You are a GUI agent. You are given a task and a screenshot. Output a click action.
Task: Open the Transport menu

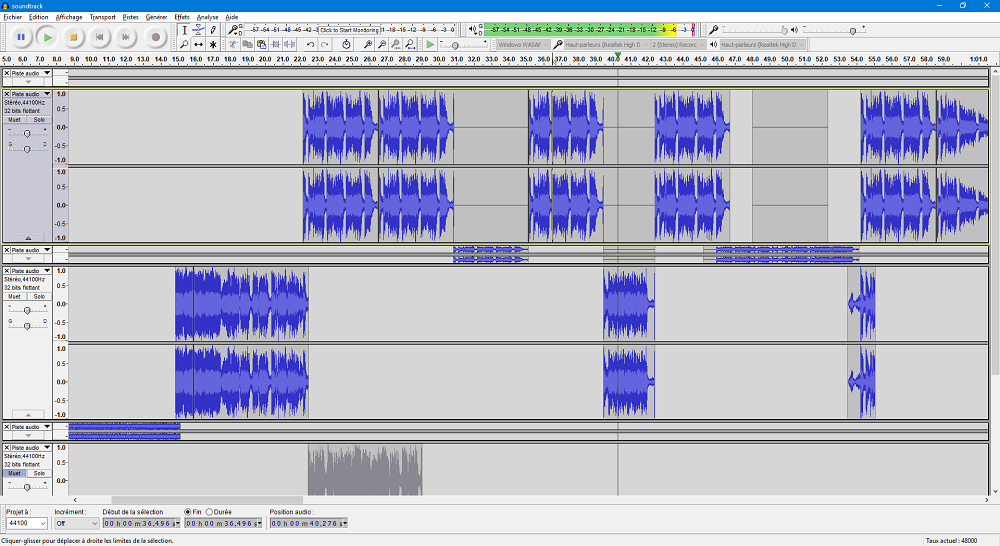(x=103, y=17)
